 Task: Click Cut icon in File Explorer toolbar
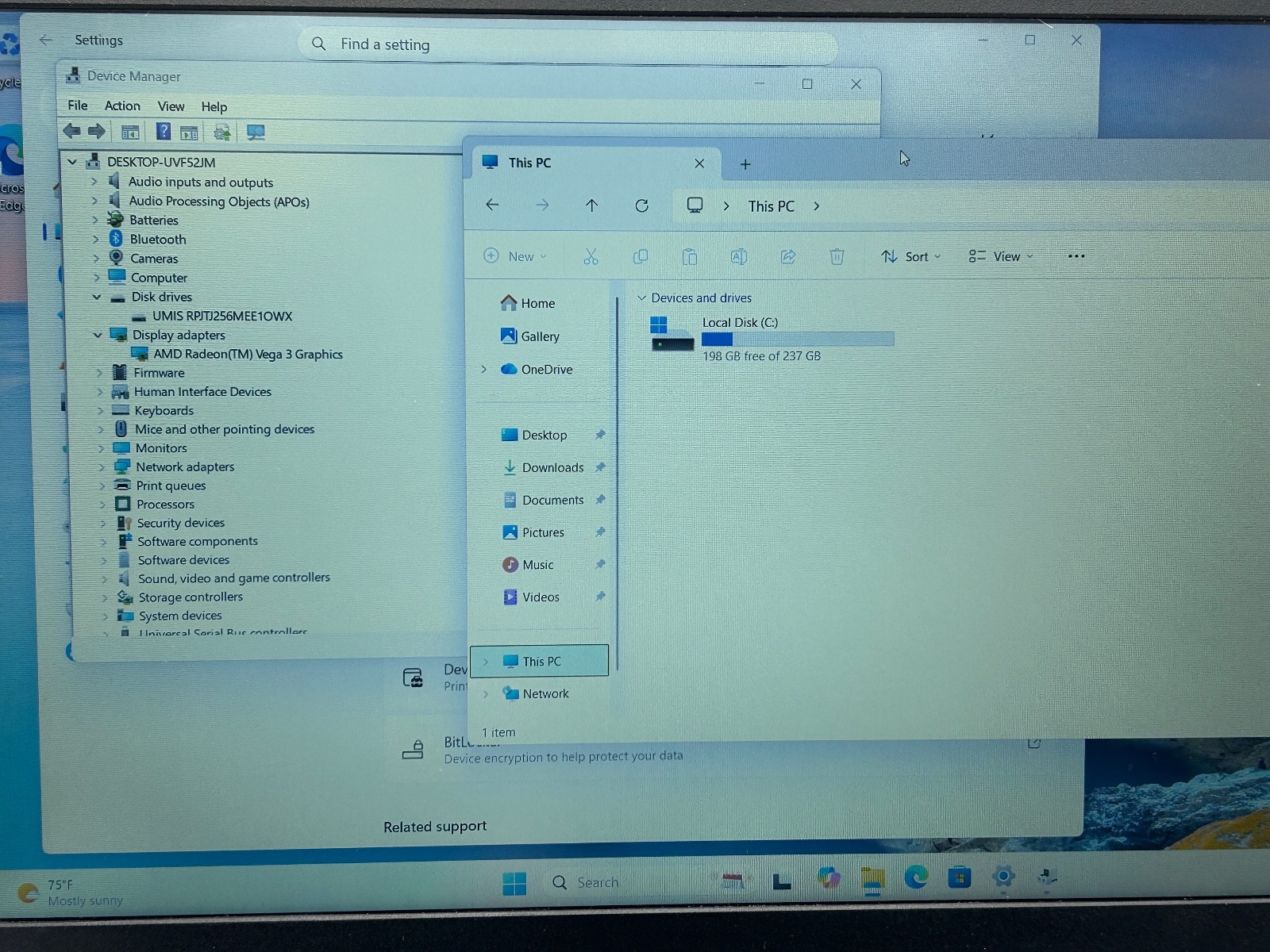tap(591, 256)
